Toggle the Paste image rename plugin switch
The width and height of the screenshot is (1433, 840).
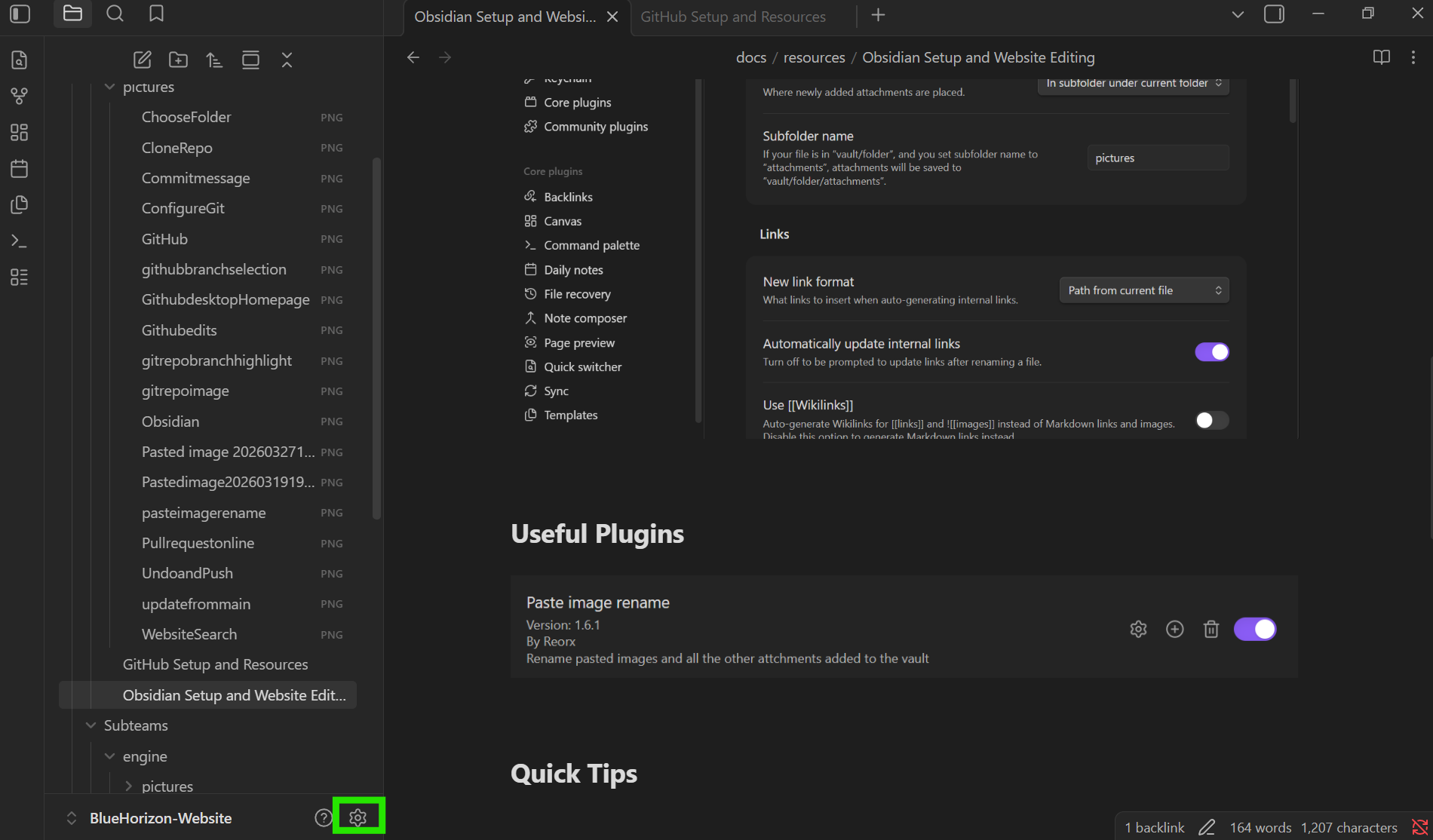(x=1255, y=629)
